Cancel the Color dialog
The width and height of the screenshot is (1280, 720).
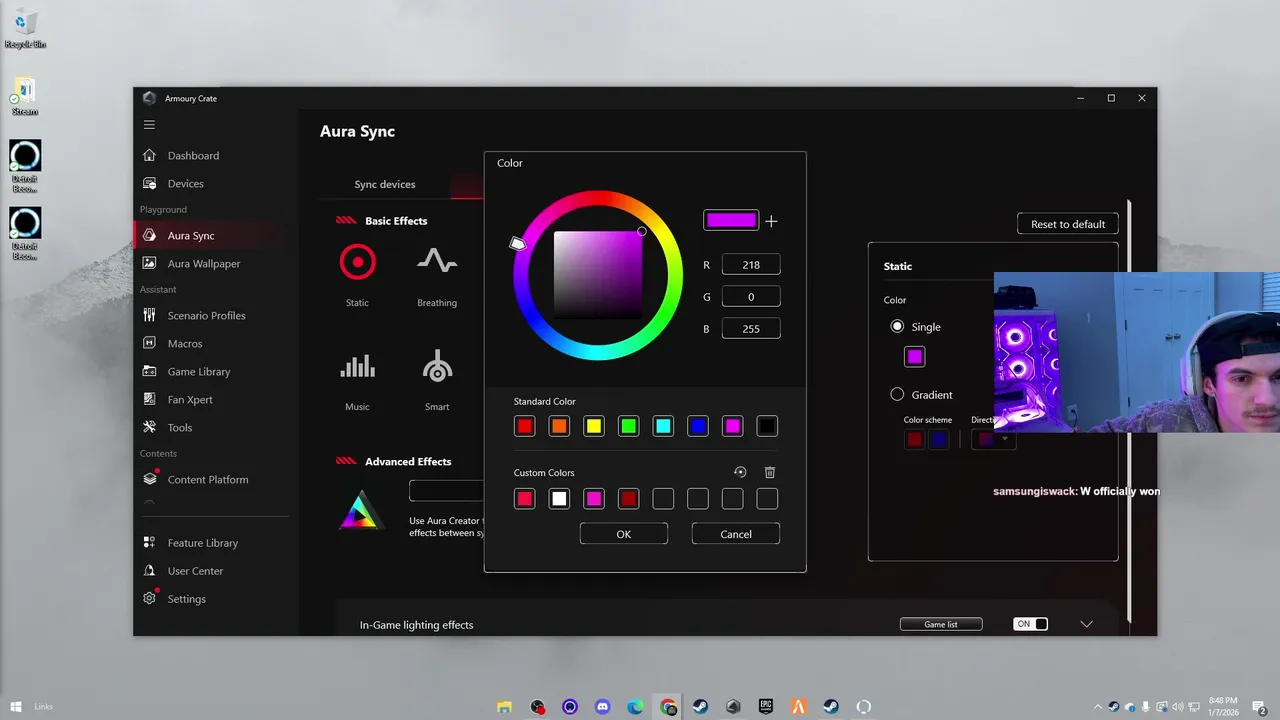point(736,534)
